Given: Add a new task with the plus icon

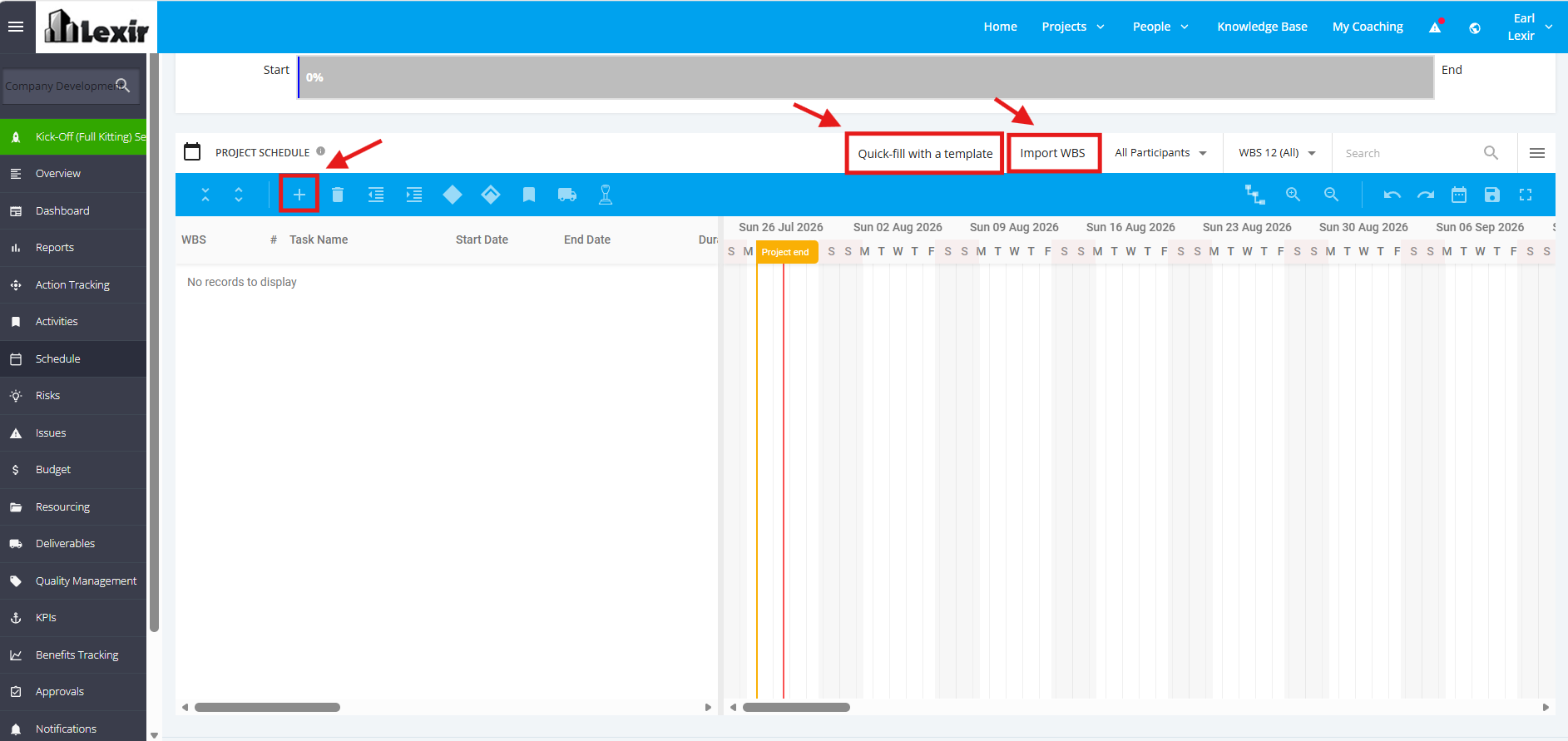Looking at the screenshot, I should pos(299,195).
